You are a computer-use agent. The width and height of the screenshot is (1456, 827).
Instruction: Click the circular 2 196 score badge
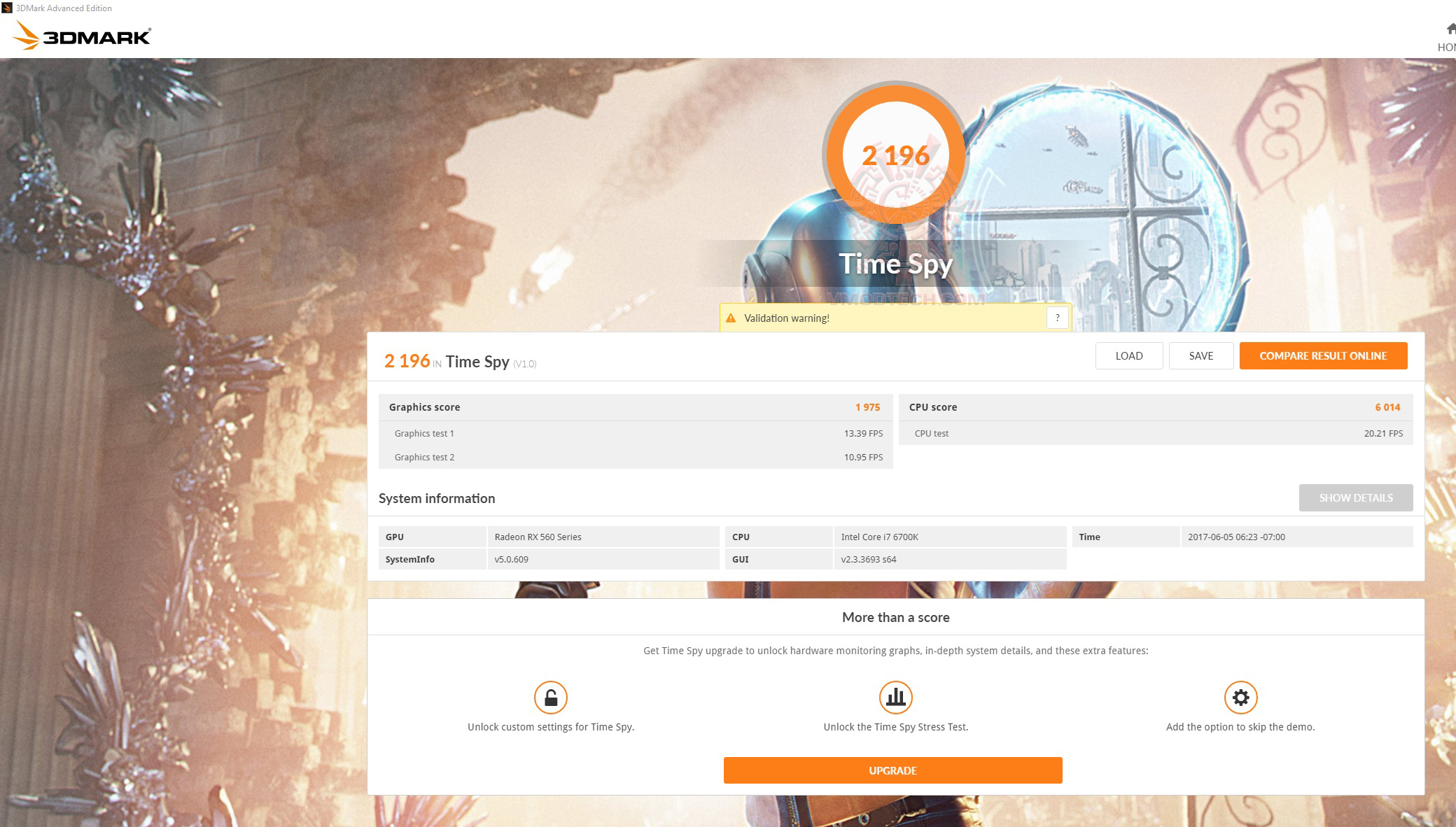[895, 155]
